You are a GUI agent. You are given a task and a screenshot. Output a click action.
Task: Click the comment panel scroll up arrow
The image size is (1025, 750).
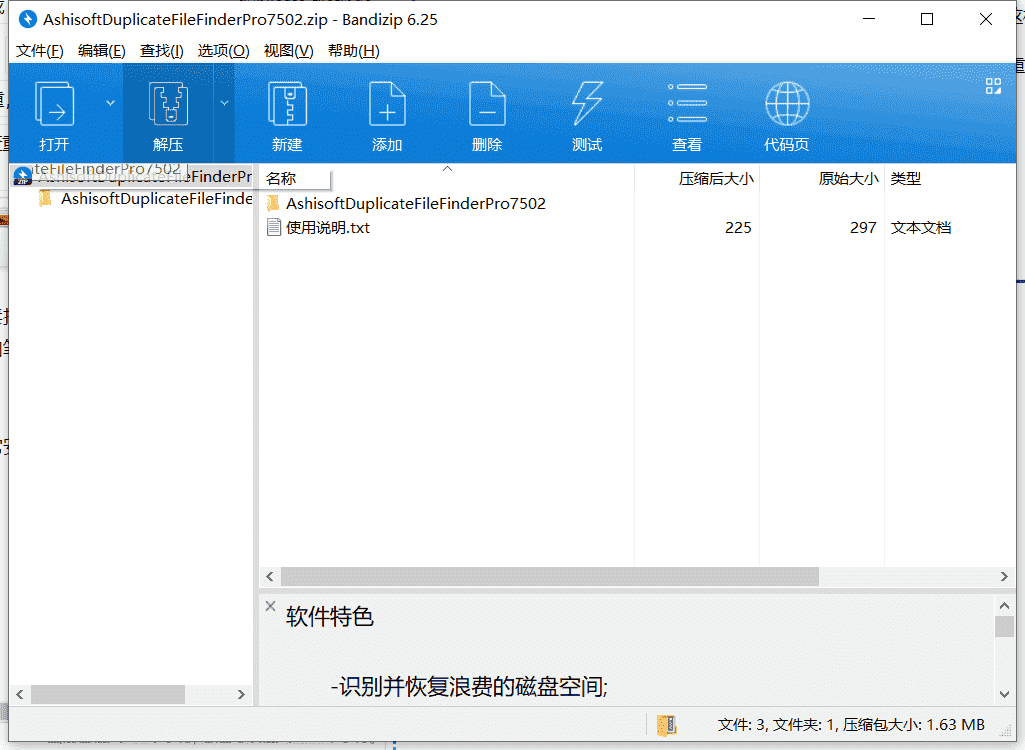[x=1004, y=605]
